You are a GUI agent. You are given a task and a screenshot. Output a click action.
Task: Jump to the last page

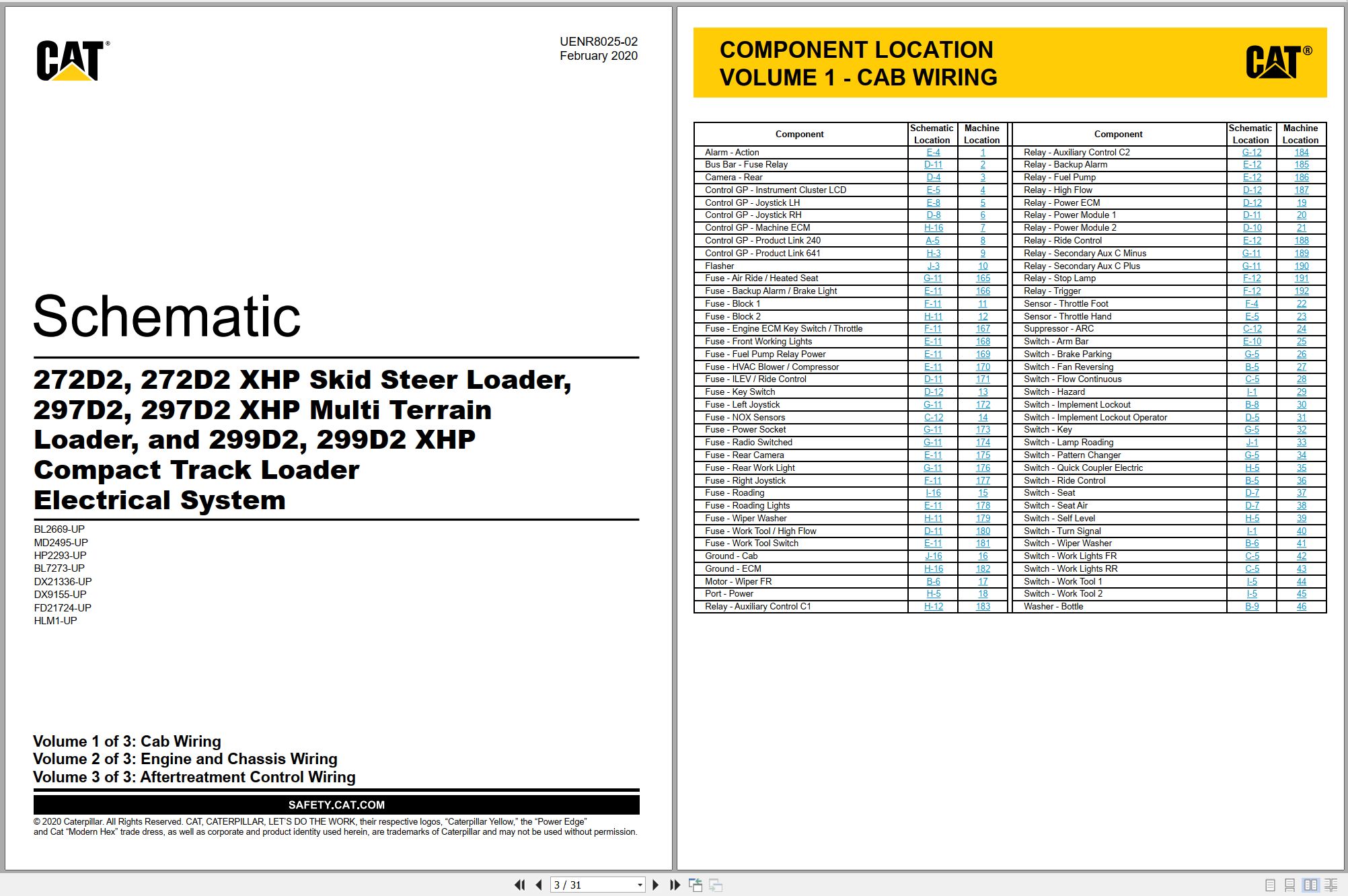[x=675, y=885]
